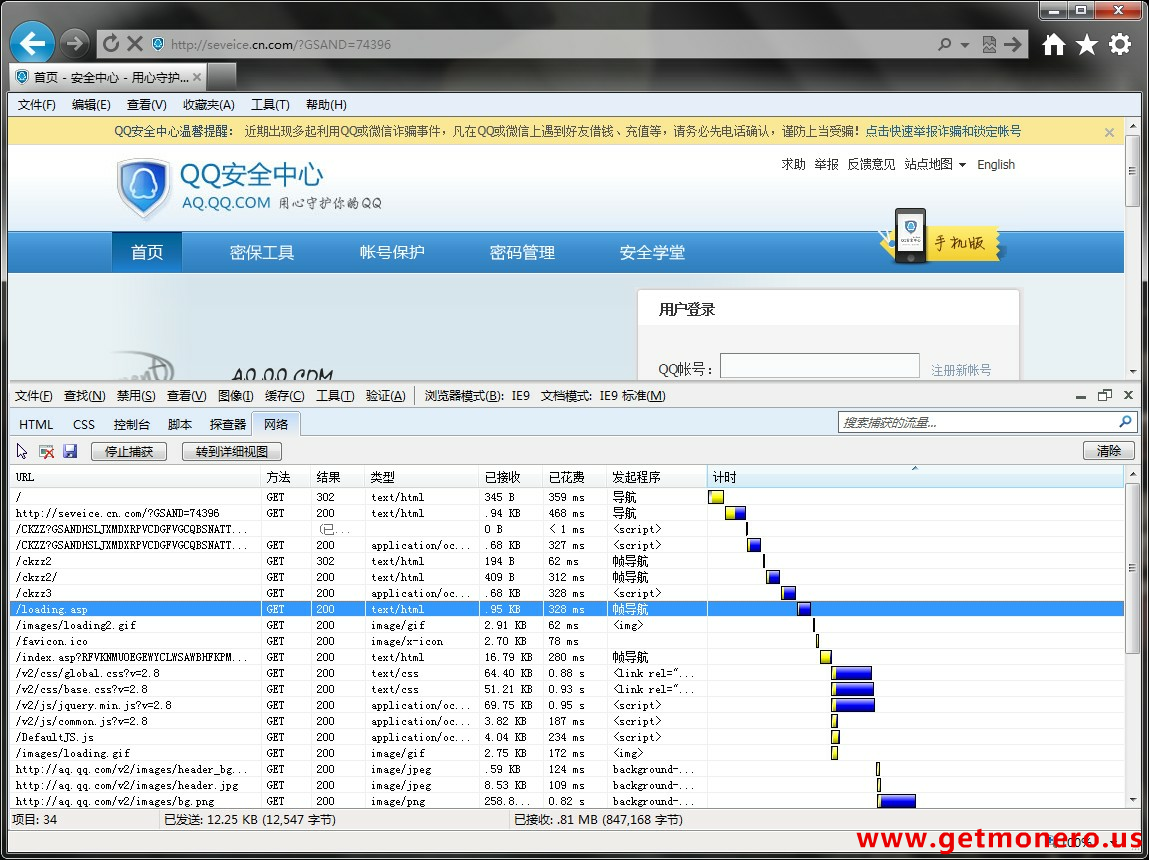Click the QQ帐号 input field
Image resolution: width=1149 pixels, height=860 pixels.
point(819,366)
